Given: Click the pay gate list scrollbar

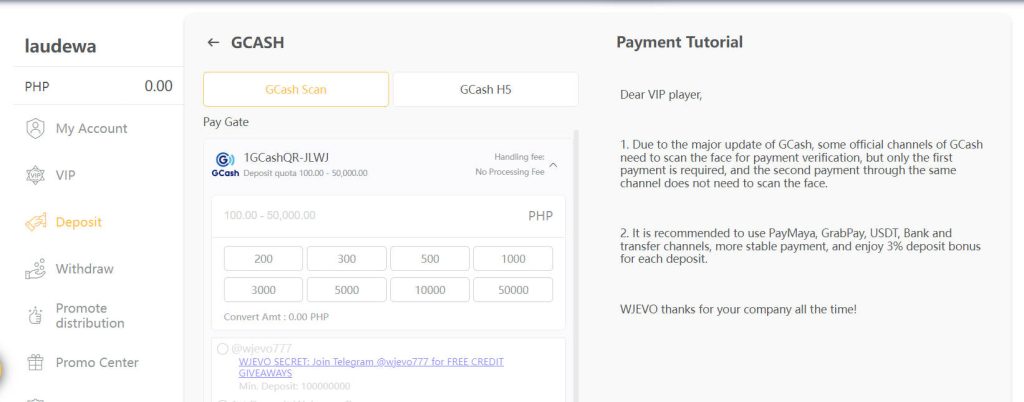Looking at the screenshot, I should pos(576,266).
